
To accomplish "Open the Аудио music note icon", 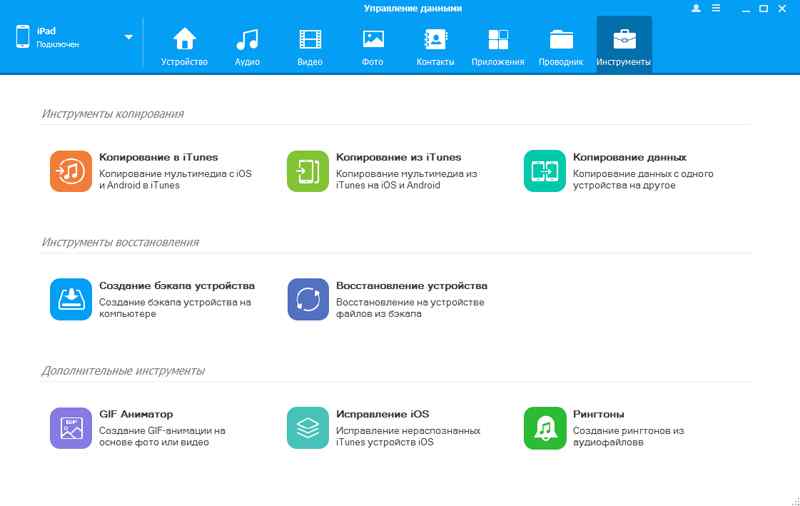I will pyautogui.click(x=247, y=39).
